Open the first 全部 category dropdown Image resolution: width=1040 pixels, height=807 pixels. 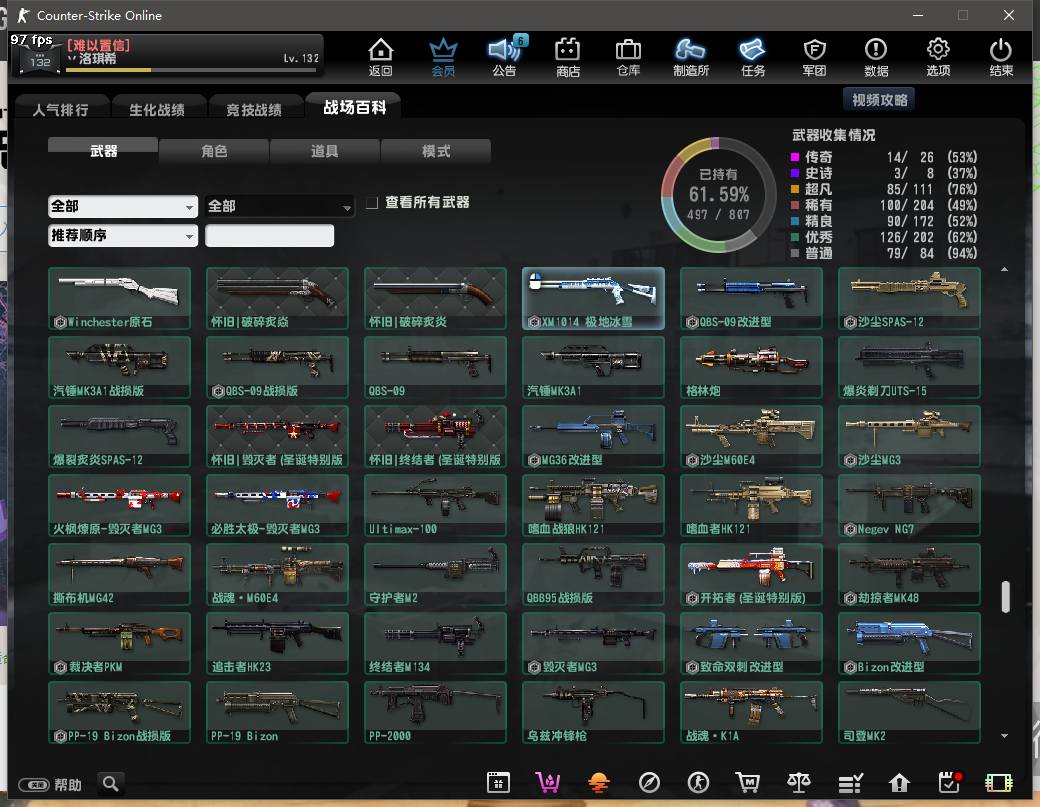(123, 206)
